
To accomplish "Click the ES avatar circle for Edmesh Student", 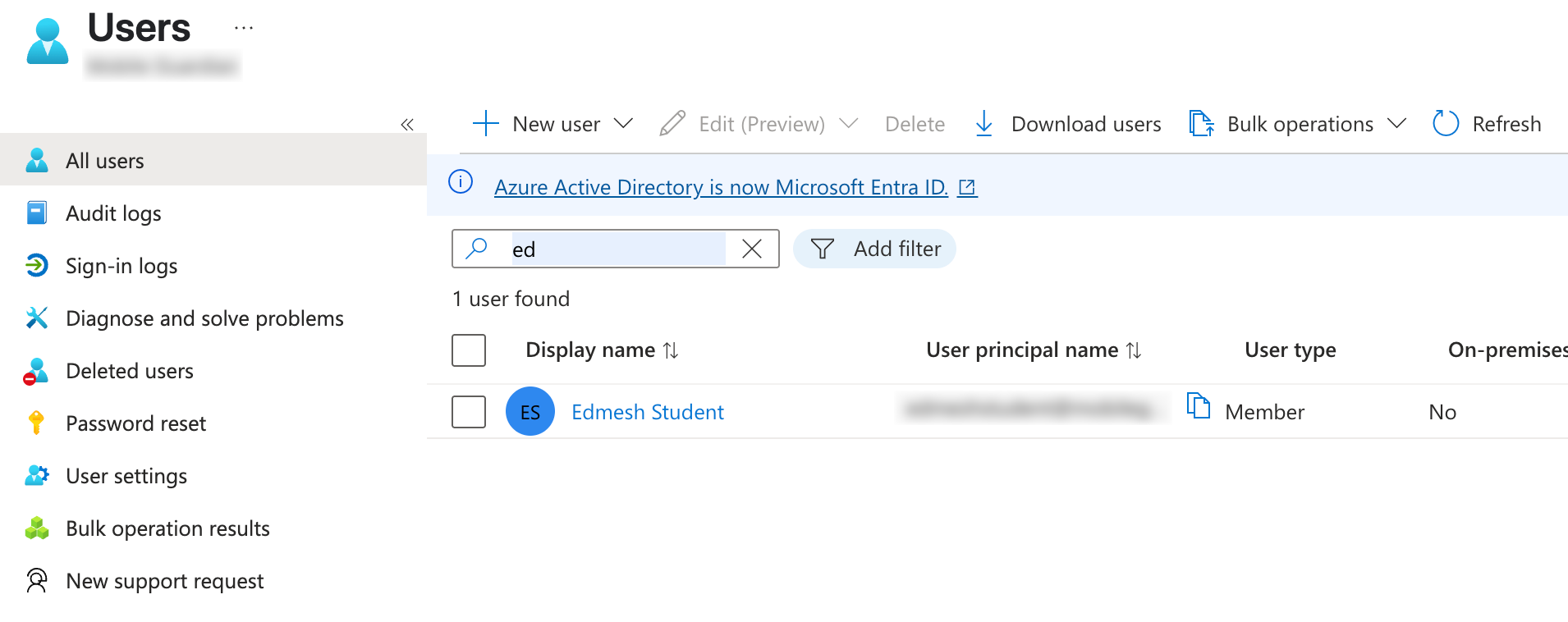I will (x=530, y=411).
